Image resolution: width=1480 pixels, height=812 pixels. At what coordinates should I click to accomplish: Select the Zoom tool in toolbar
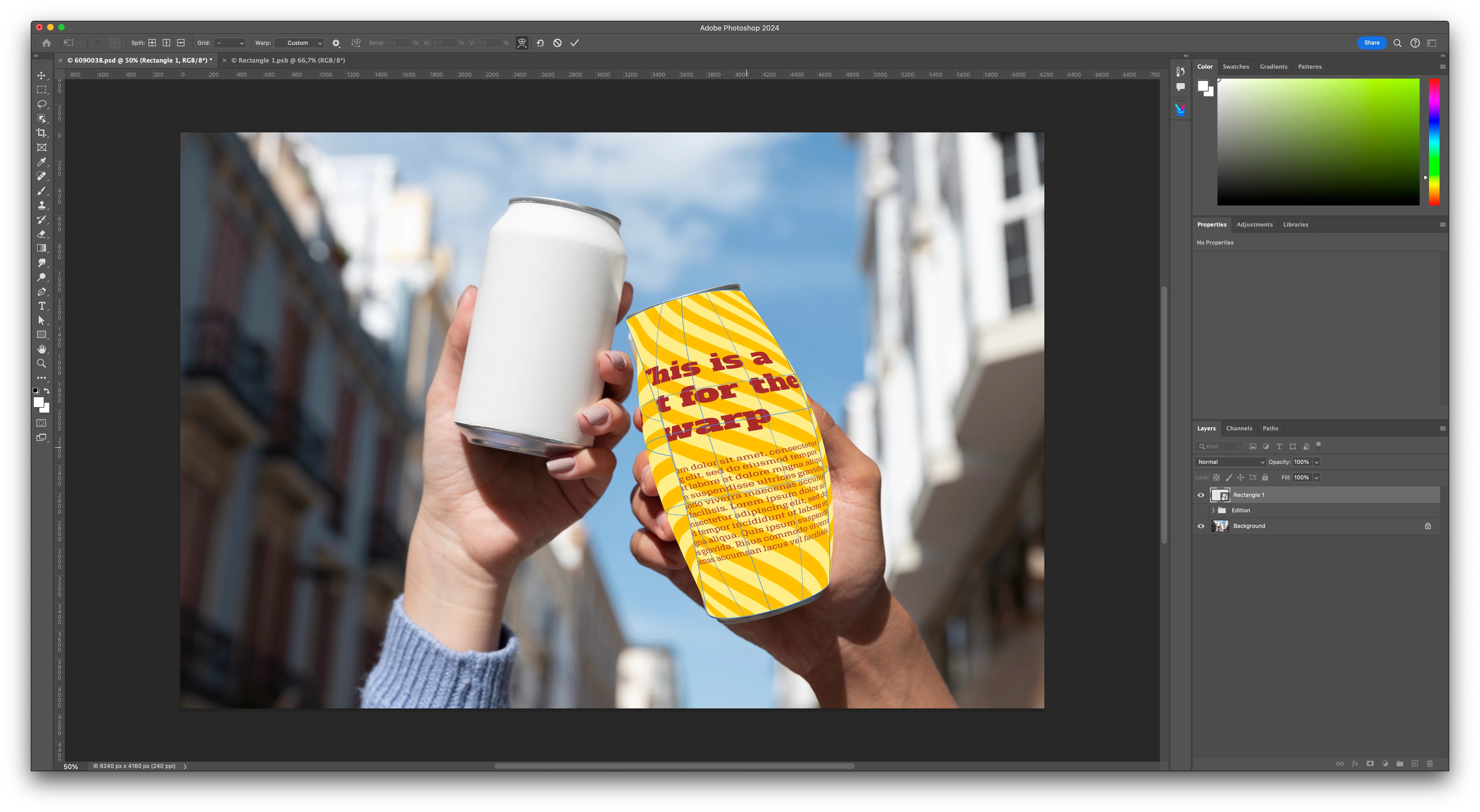41,363
